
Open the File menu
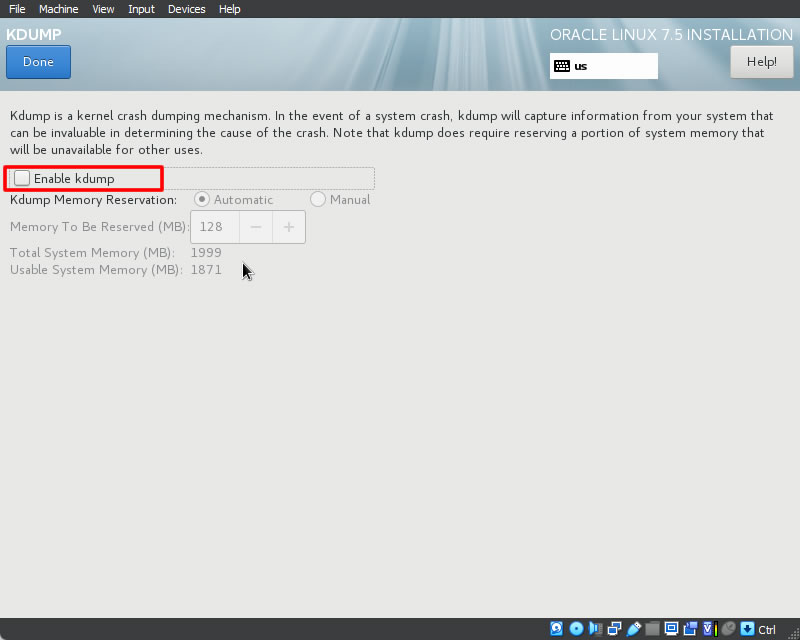(x=17, y=9)
